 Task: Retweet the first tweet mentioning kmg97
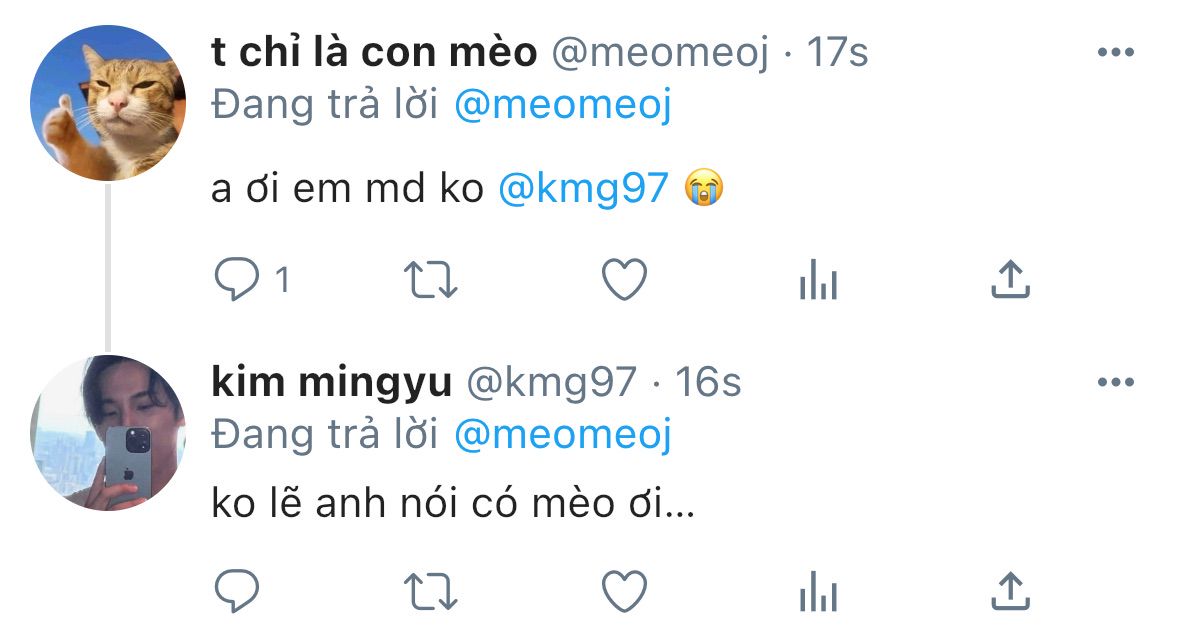tap(430, 280)
